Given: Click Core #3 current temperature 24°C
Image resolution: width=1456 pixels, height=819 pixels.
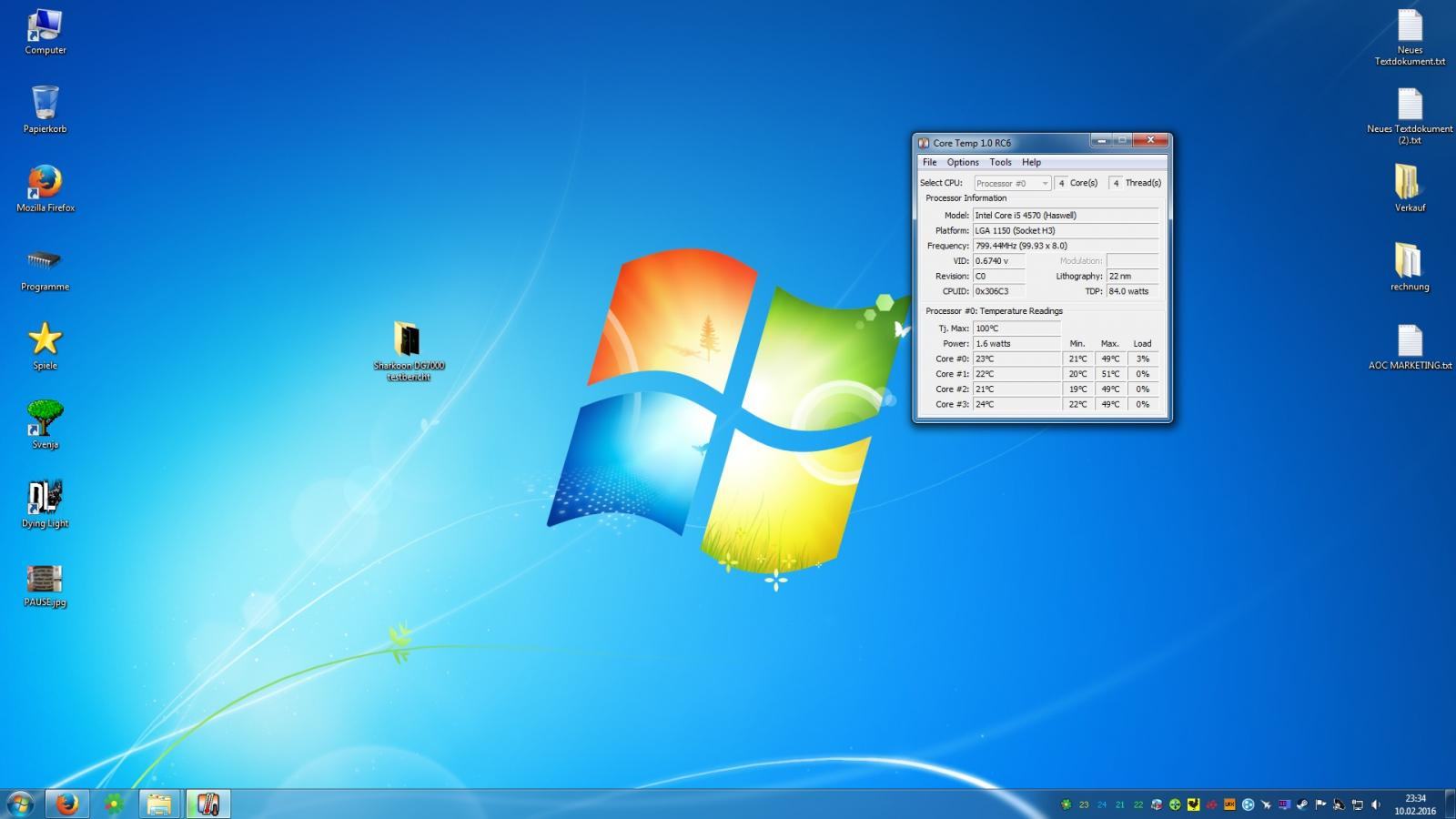Looking at the screenshot, I should point(1016,404).
